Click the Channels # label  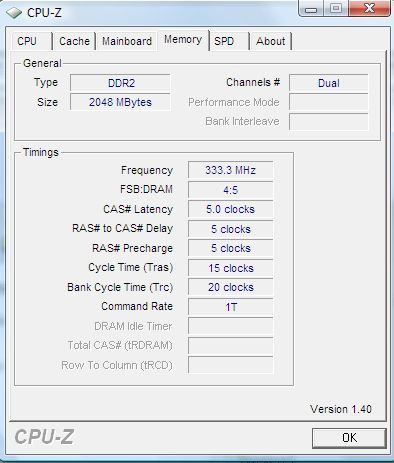(x=253, y=82)
